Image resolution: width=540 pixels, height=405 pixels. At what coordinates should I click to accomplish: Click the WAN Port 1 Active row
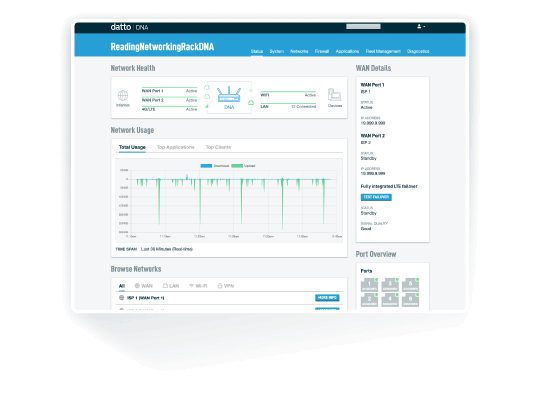click(x=169, y=91)
